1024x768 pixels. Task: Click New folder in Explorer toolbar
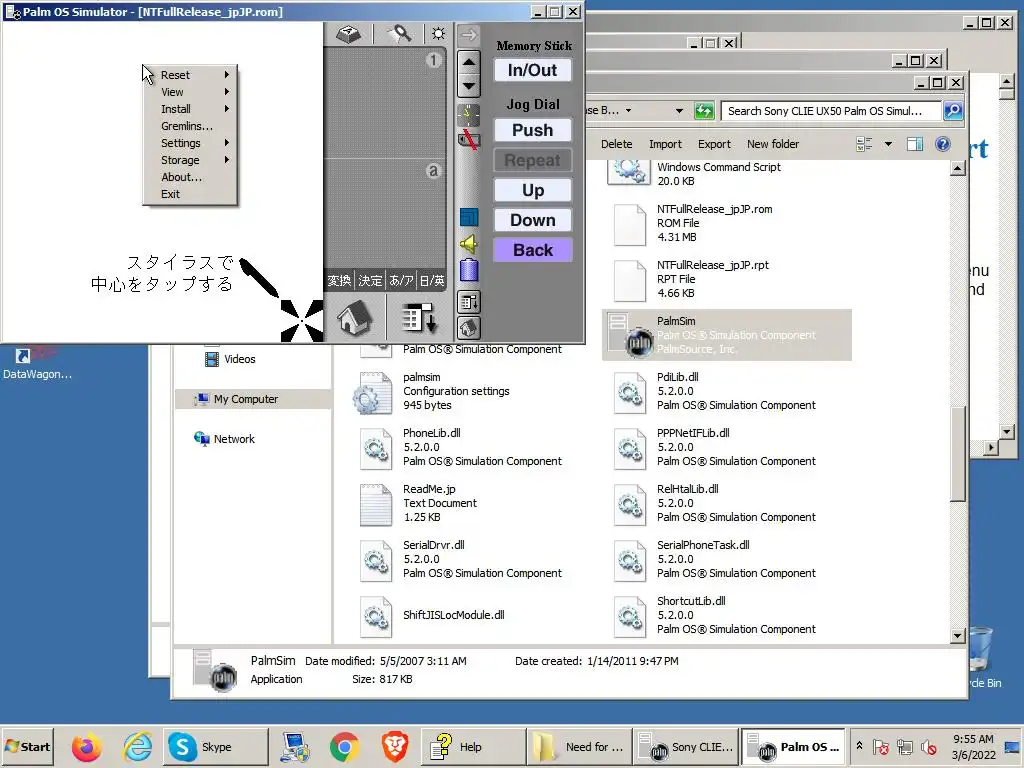(x=773, y=144)
